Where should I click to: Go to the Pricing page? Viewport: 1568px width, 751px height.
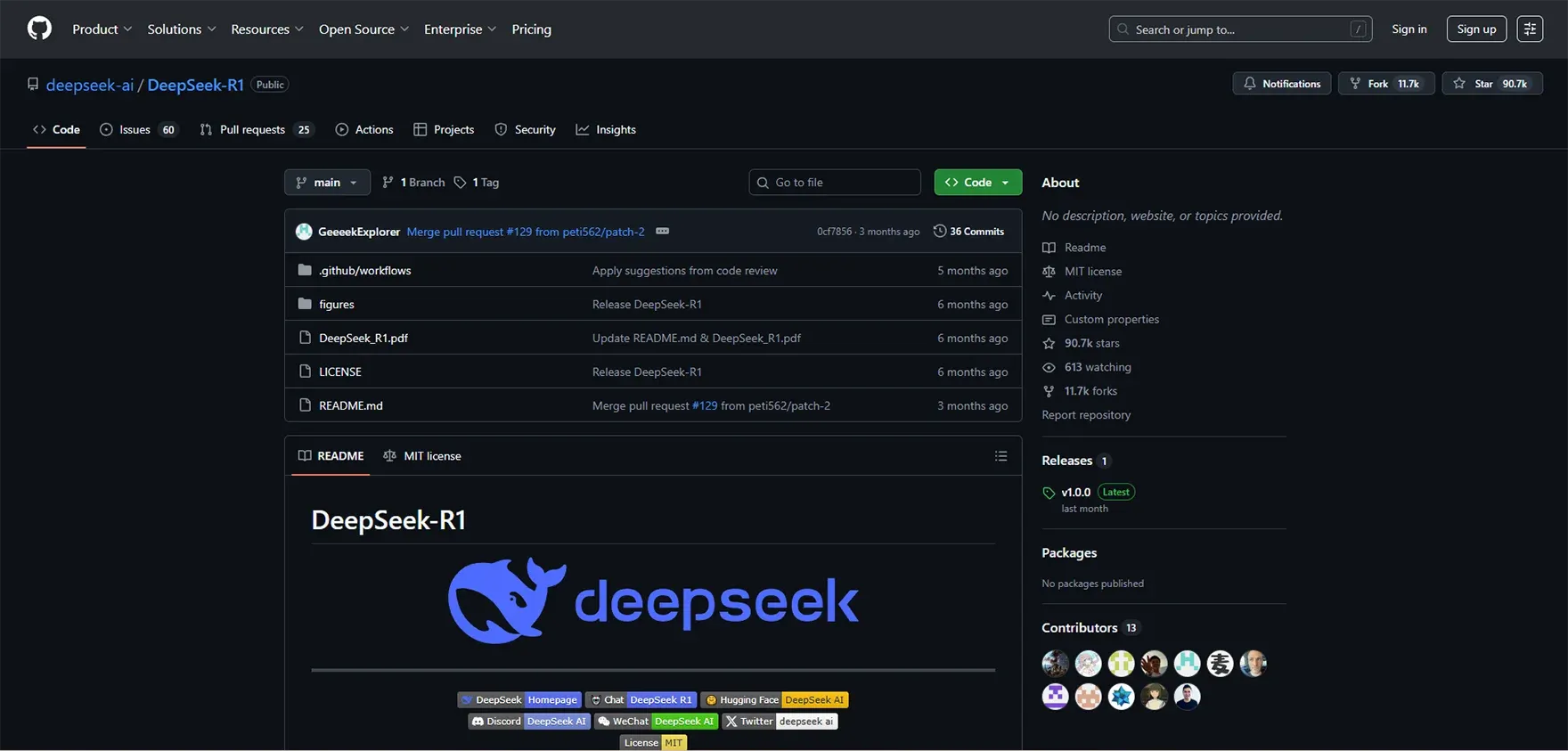coord(531,29)
